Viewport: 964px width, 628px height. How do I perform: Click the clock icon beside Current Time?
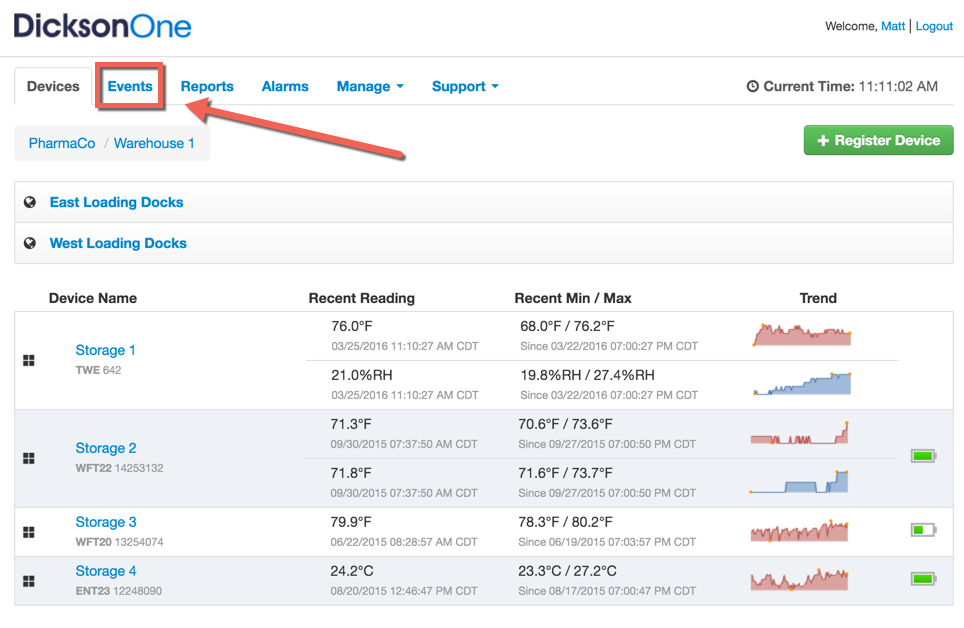click(753, 86)
